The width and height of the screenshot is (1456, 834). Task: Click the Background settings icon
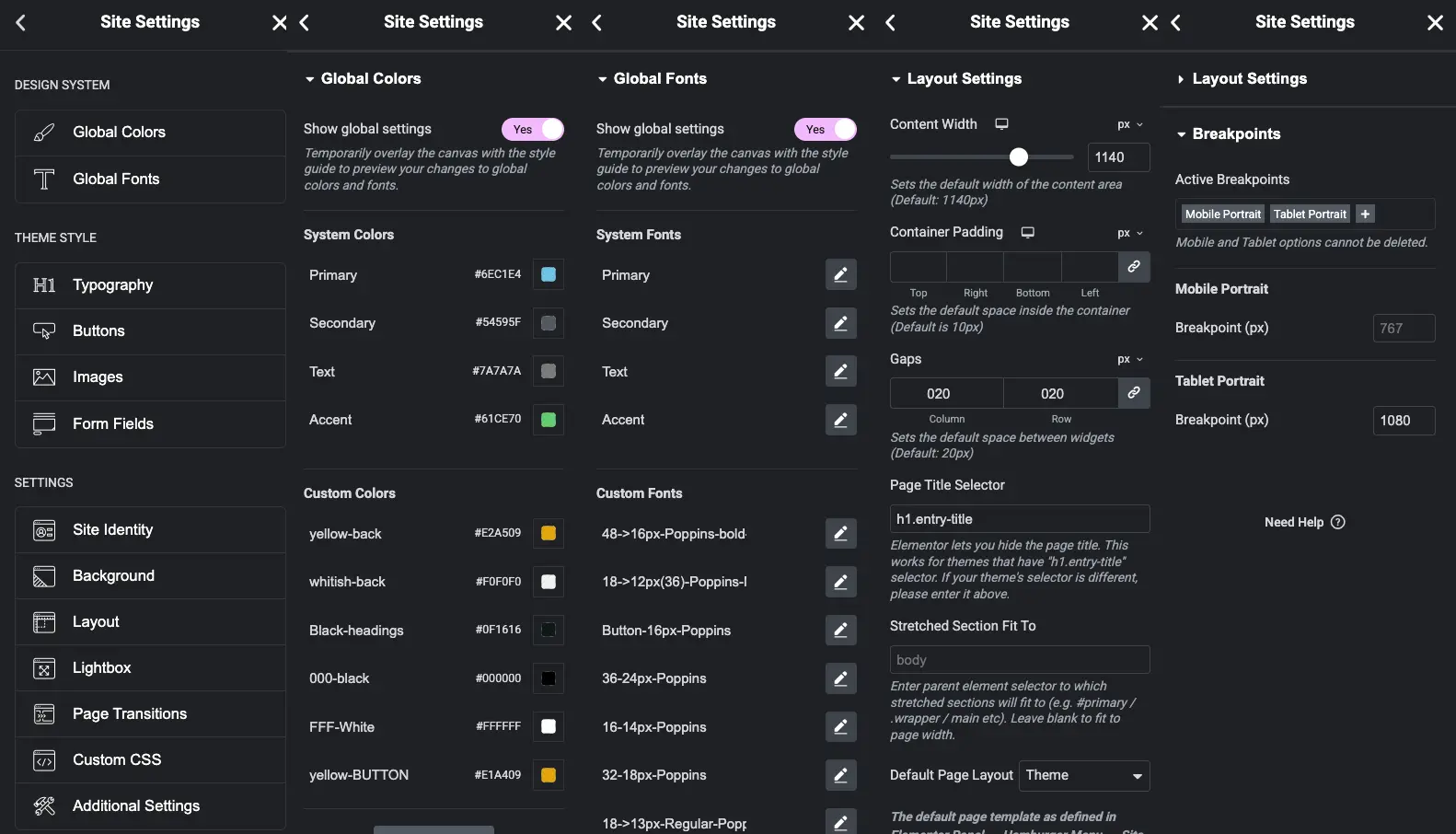44,576
